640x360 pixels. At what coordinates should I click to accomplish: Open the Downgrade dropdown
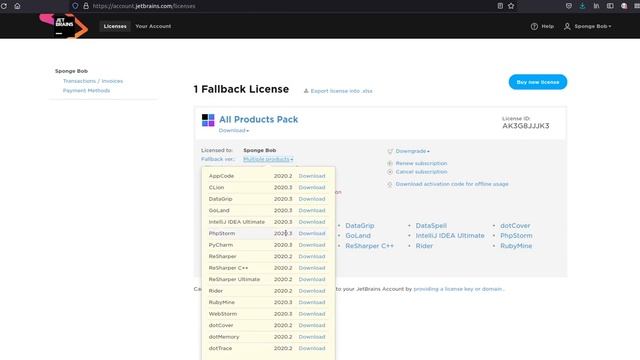(x=412, y=151)
